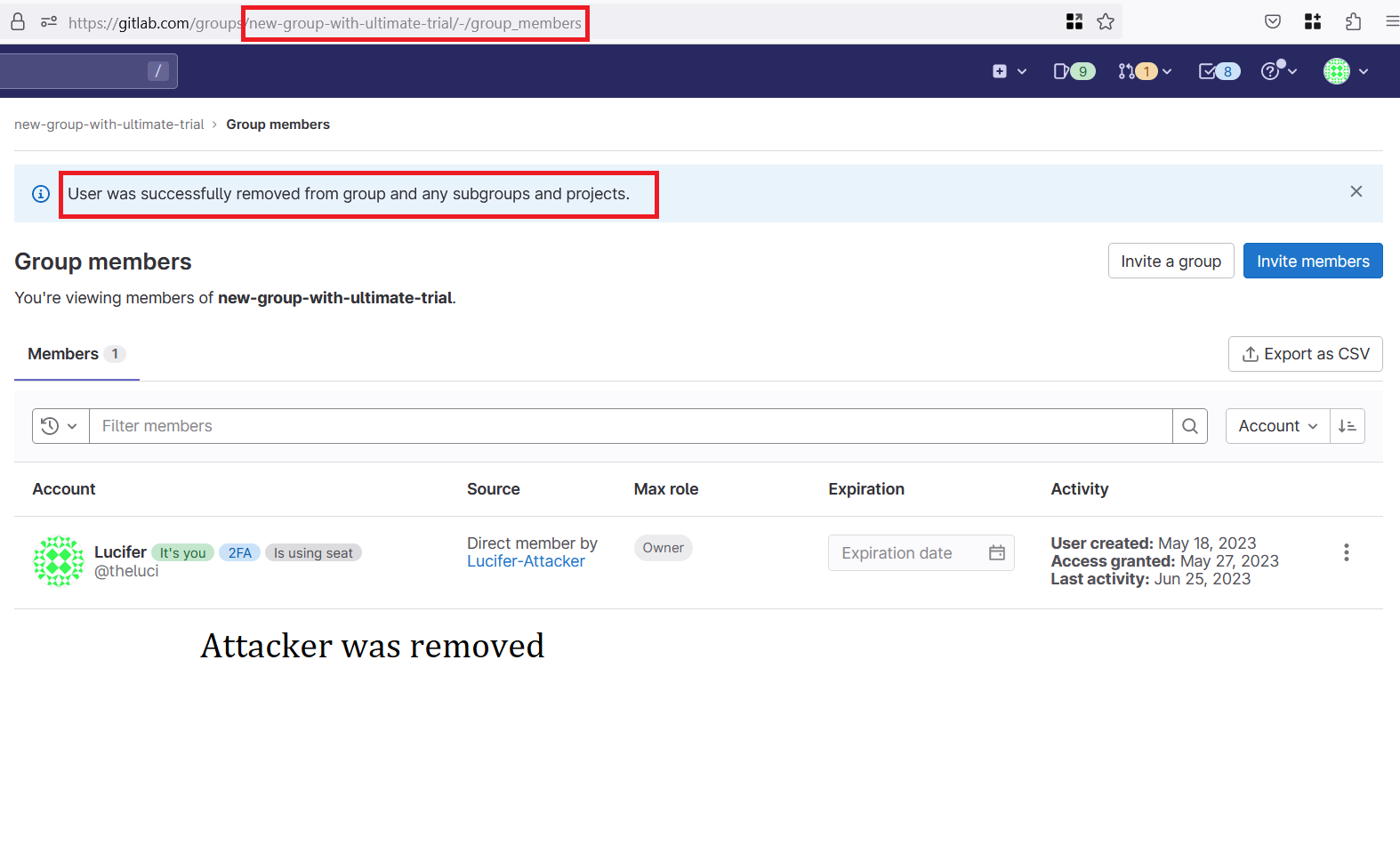Click the calendar icon in Expiration date
The height and width of the screenshot is (861, 1400).
(x=996, y=553)
